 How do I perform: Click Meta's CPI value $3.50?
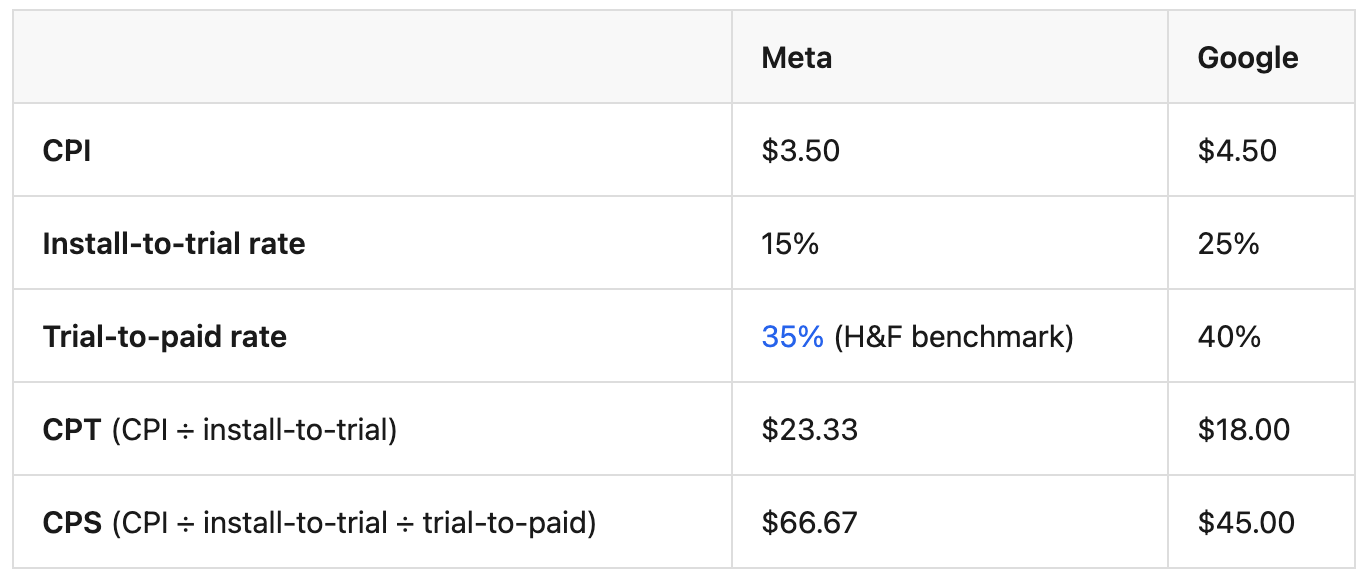(801, 151)
